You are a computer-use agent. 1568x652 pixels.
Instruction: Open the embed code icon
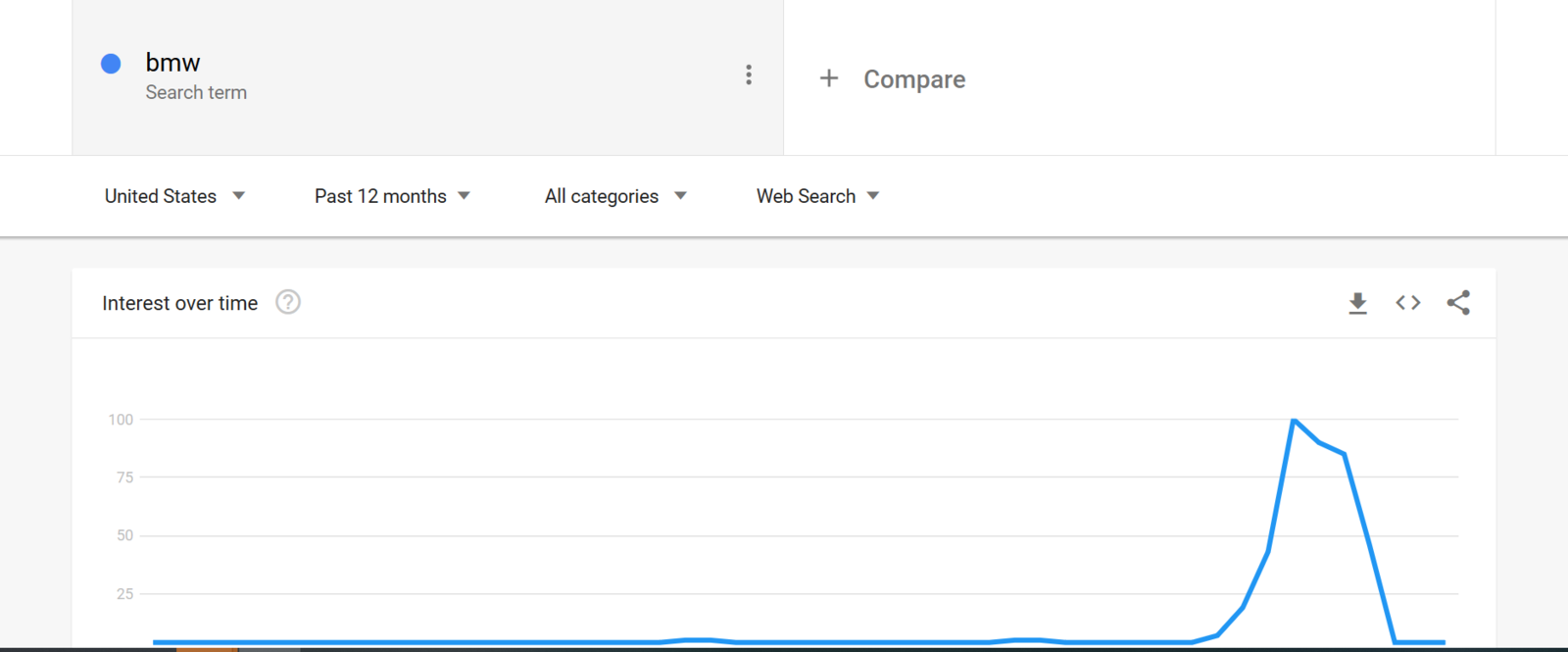[1408, 303]
